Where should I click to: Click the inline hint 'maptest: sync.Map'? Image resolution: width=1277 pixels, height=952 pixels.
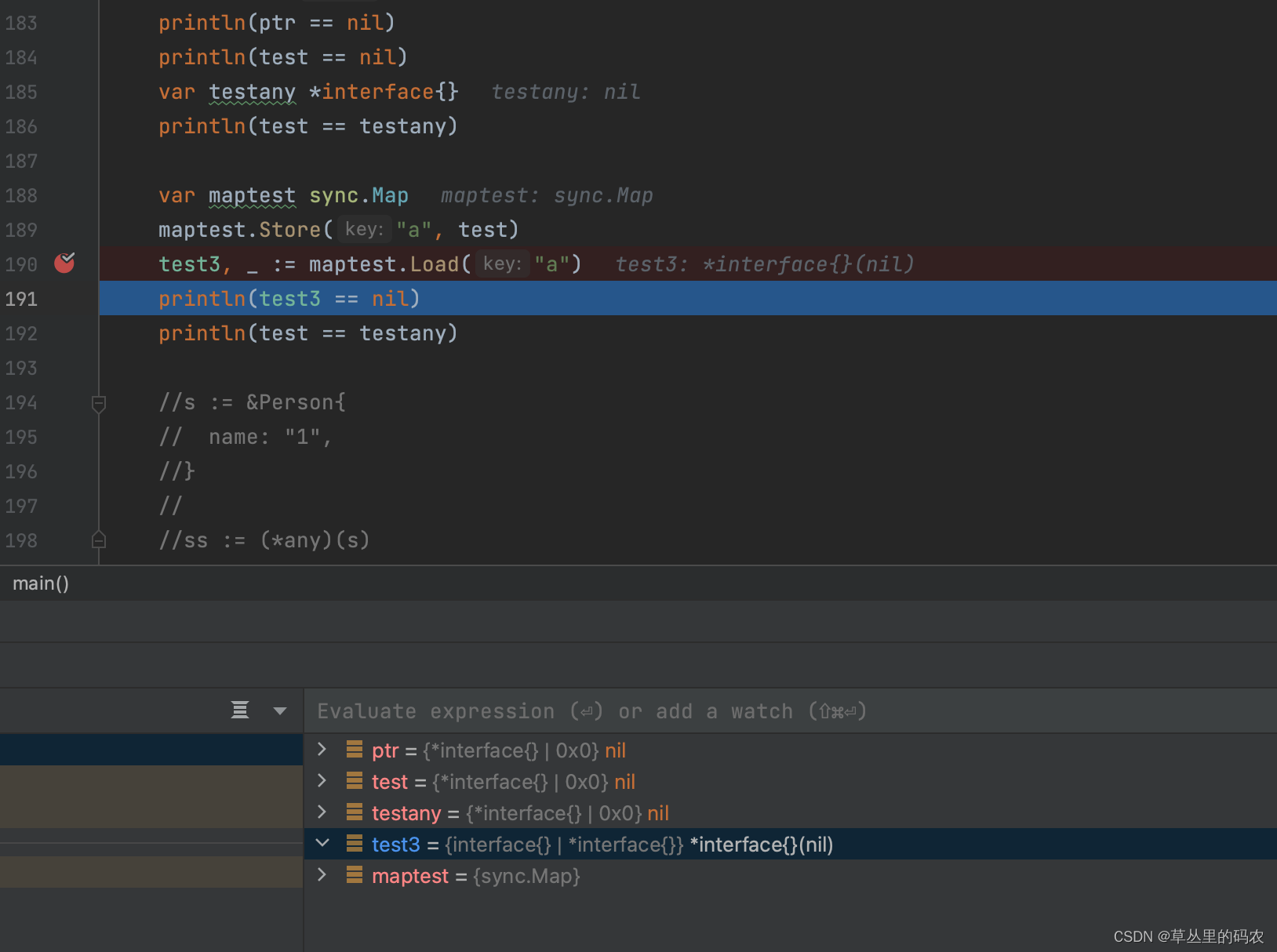click(x=547, y=195)
